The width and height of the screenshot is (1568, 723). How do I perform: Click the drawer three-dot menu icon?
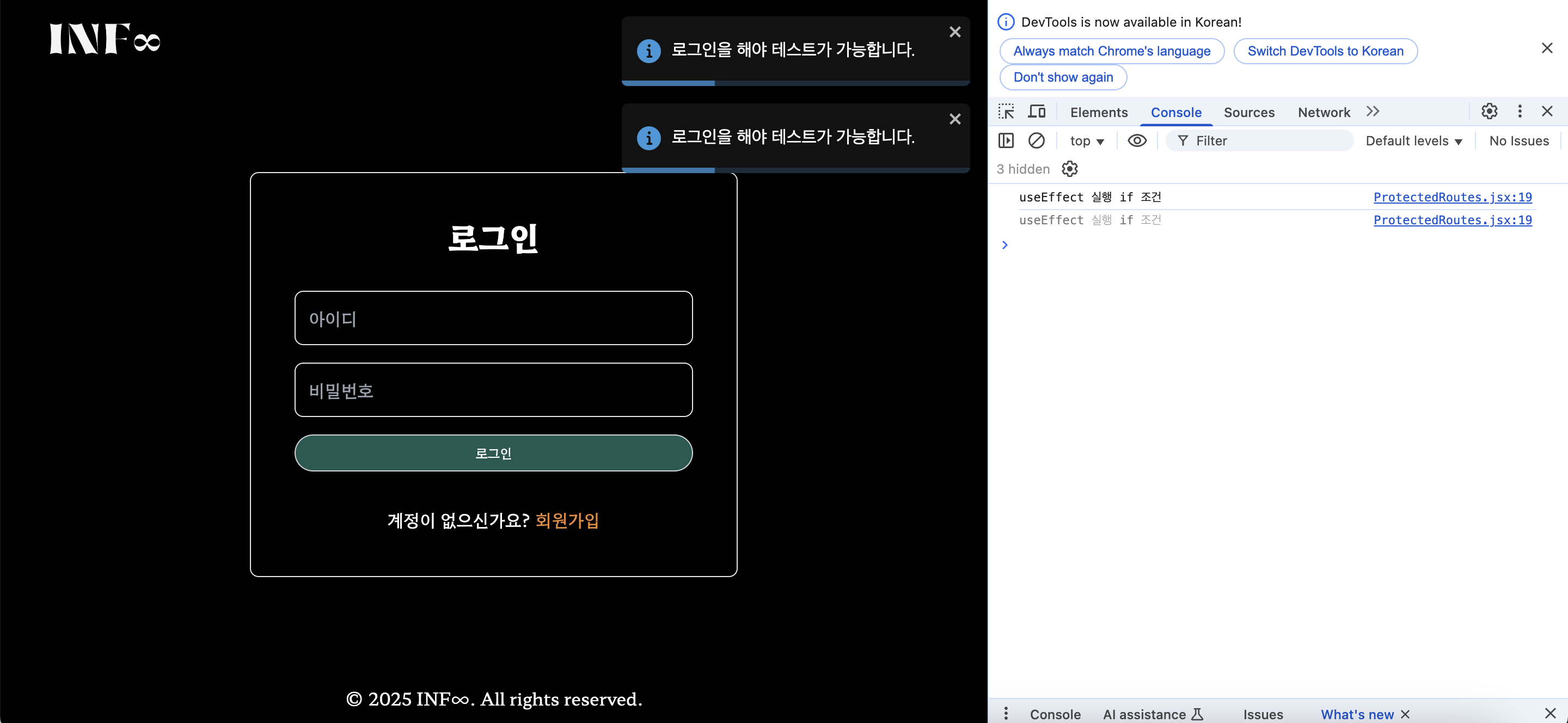pyautogui.click(x=1006, y=713)
